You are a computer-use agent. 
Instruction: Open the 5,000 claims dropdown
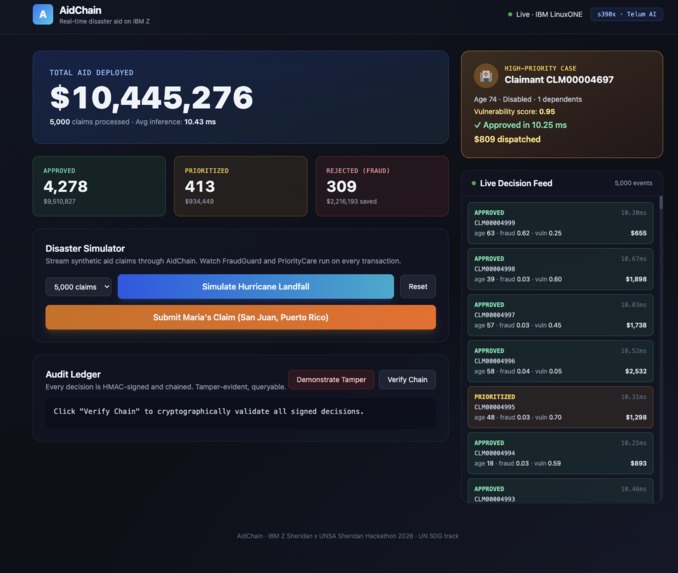click(78, 287)
